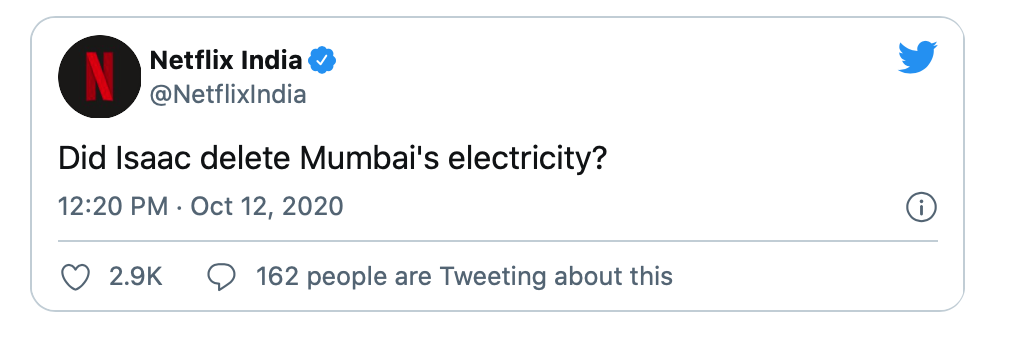Image resolution: width=1016 pixels, height=362 pixels.
Task: View 162 people are Tweeting about this
Action: [464, 277]
